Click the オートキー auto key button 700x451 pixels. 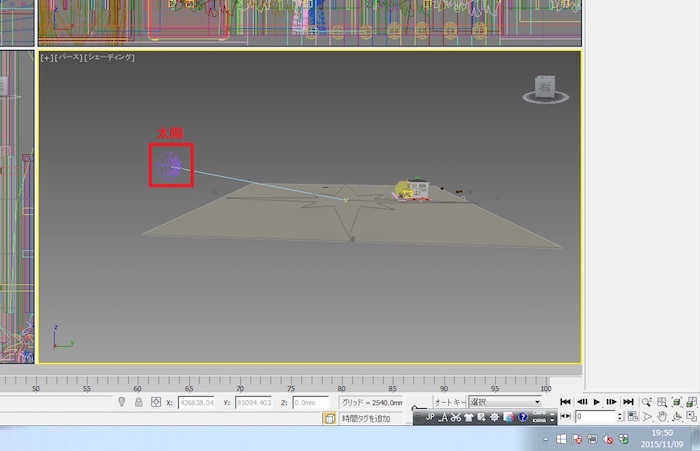tap(449, 402)
